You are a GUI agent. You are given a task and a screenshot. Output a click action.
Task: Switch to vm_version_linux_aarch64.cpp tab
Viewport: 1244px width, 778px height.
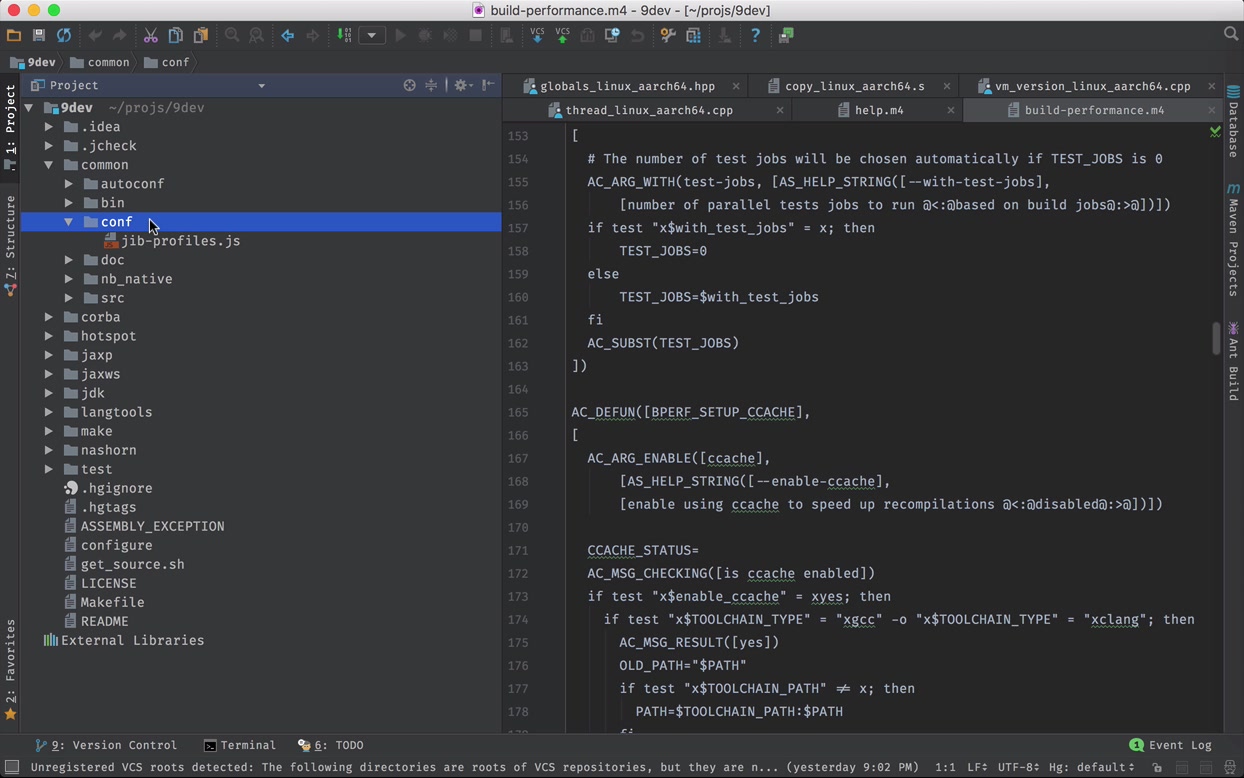(x=1092, y=86)
